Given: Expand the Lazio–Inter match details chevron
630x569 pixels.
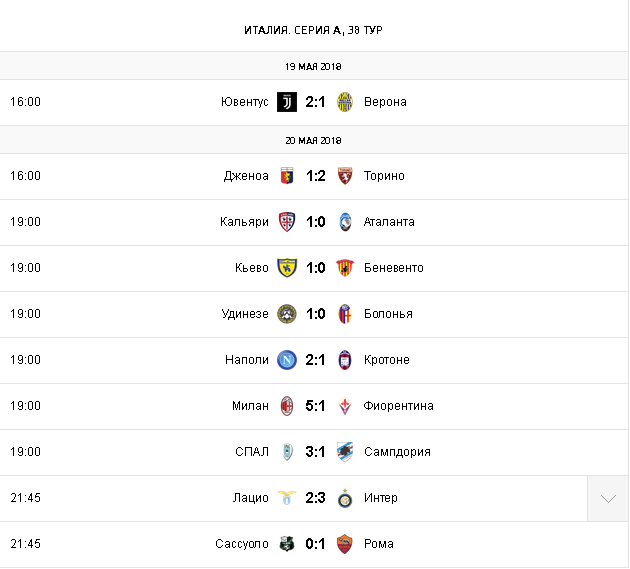Looking at the screenshot, I should tap(608, 498).
